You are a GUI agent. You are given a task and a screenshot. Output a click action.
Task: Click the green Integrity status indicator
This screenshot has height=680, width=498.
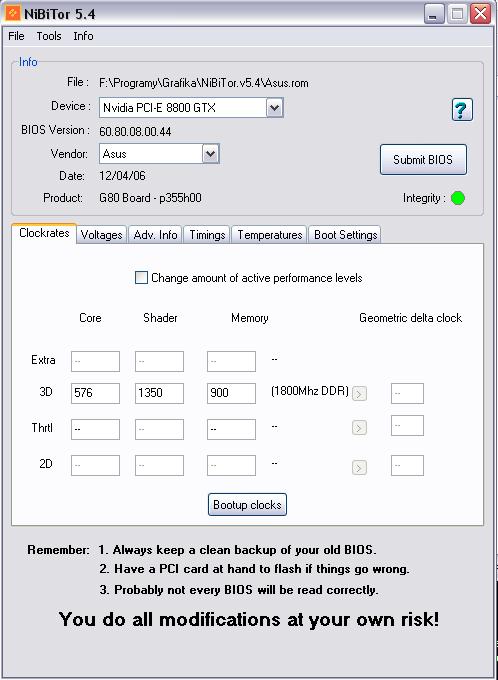[x=458, y=198]
